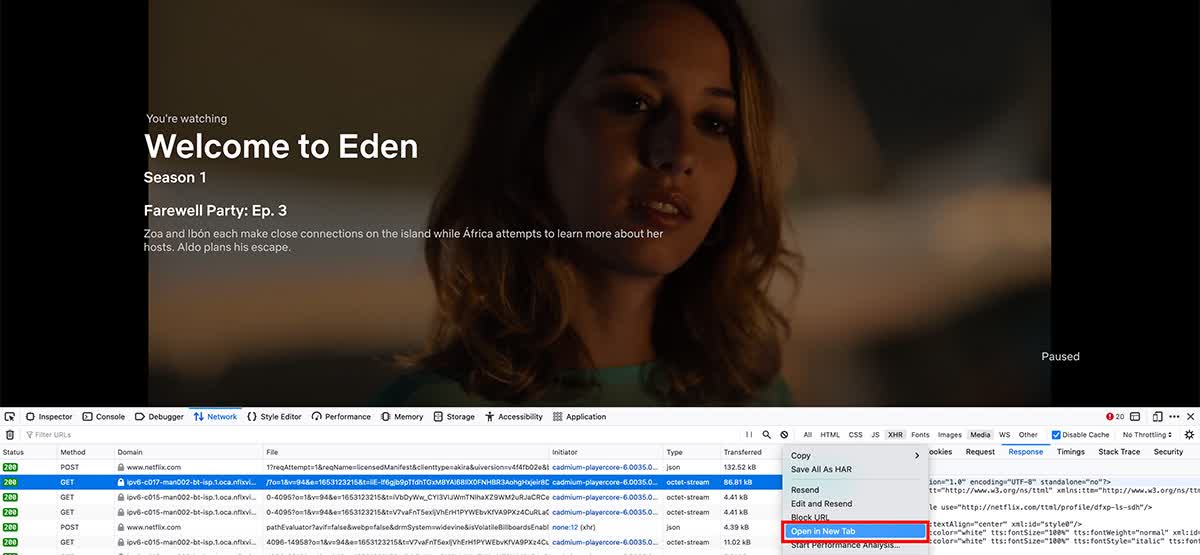The height and width of the screenshot is (555, 1200).
Task: Open the Memory panel
Action: pyautogui.click(x=402, y=417)
